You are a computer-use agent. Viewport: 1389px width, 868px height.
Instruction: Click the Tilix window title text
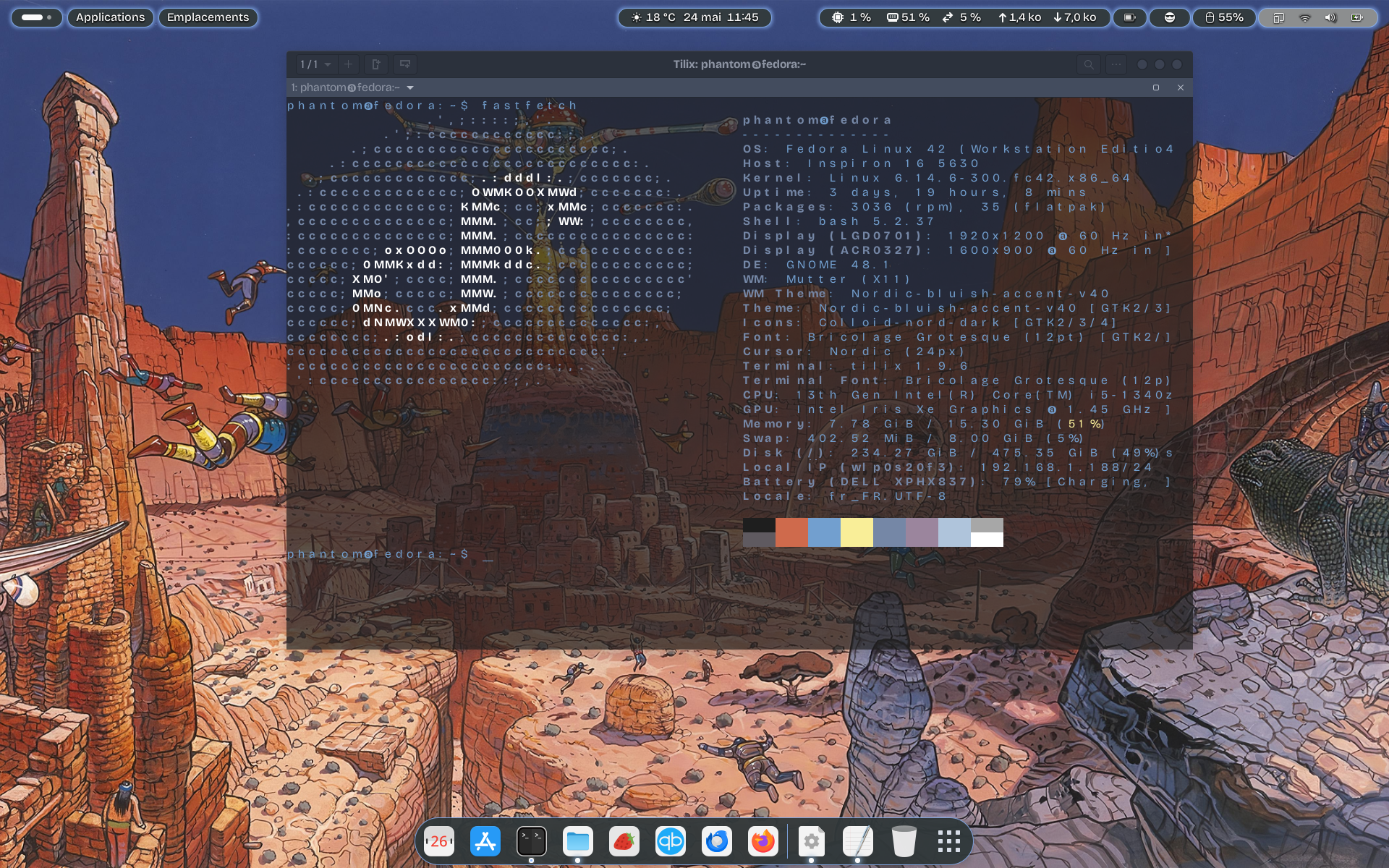[x=739, y=64]
